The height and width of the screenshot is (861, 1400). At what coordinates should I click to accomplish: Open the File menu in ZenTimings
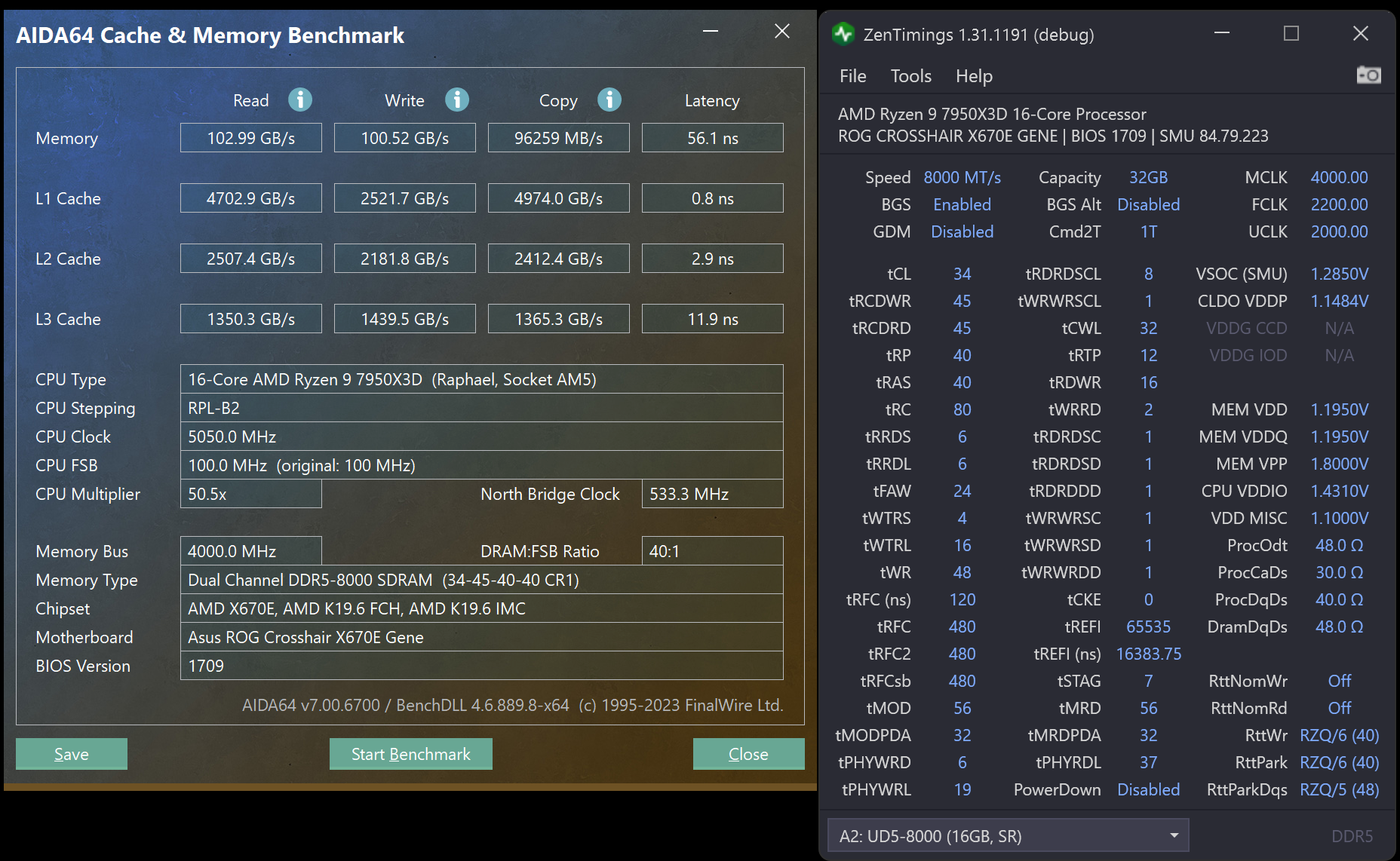coord(852,76)
